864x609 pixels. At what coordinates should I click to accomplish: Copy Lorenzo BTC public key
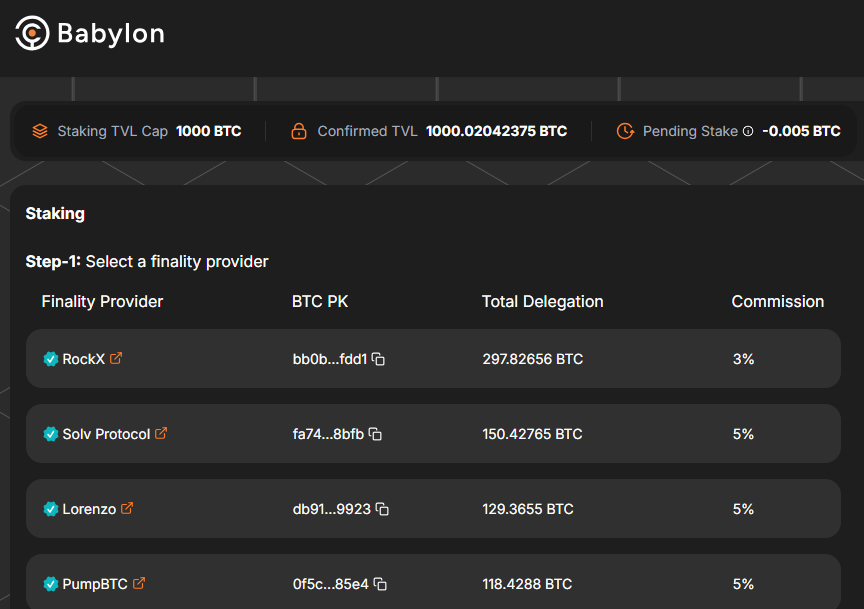[x=382, y=509]
